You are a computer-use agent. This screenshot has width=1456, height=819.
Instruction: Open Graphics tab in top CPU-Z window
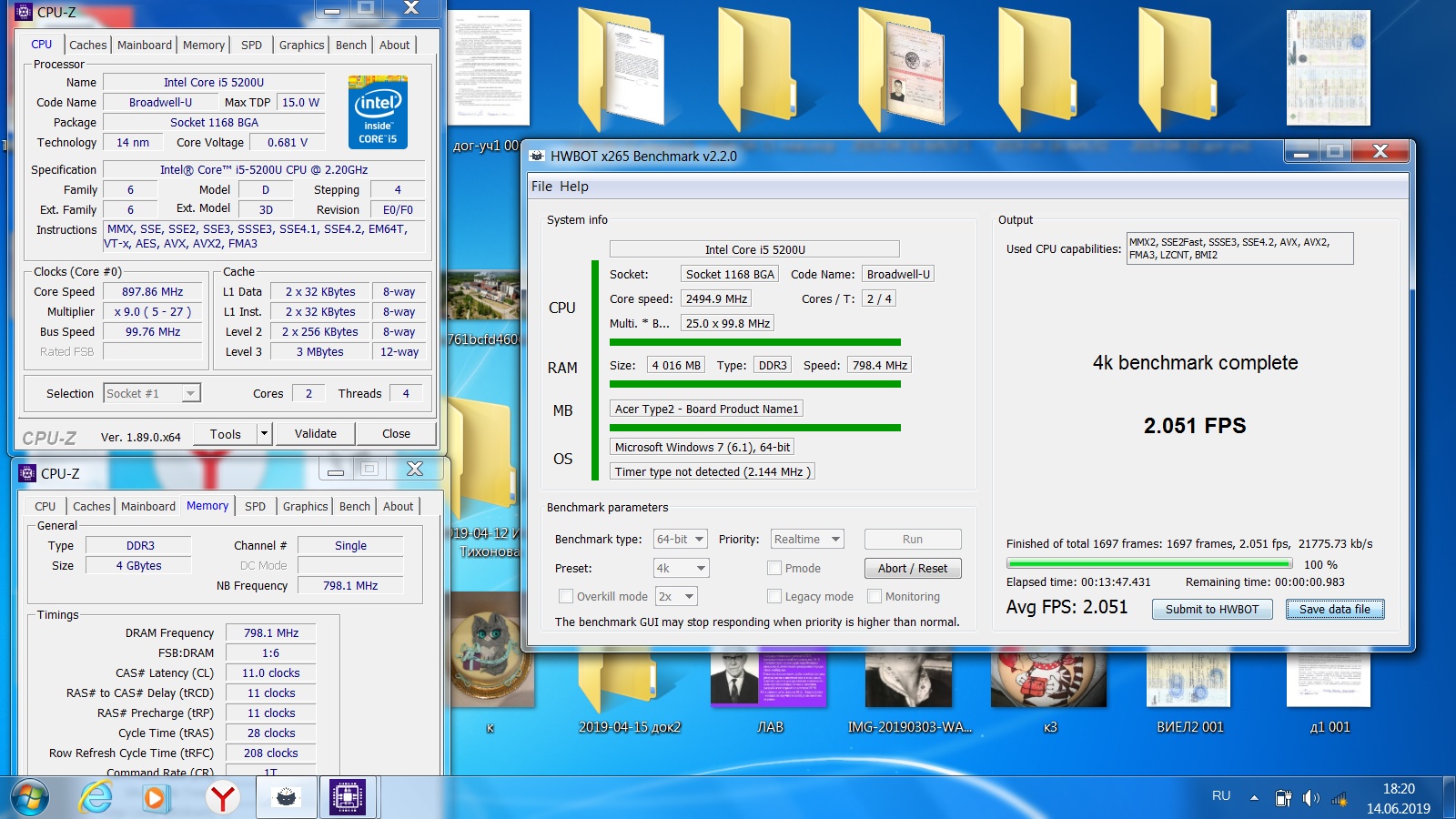[x=302, y=45]
